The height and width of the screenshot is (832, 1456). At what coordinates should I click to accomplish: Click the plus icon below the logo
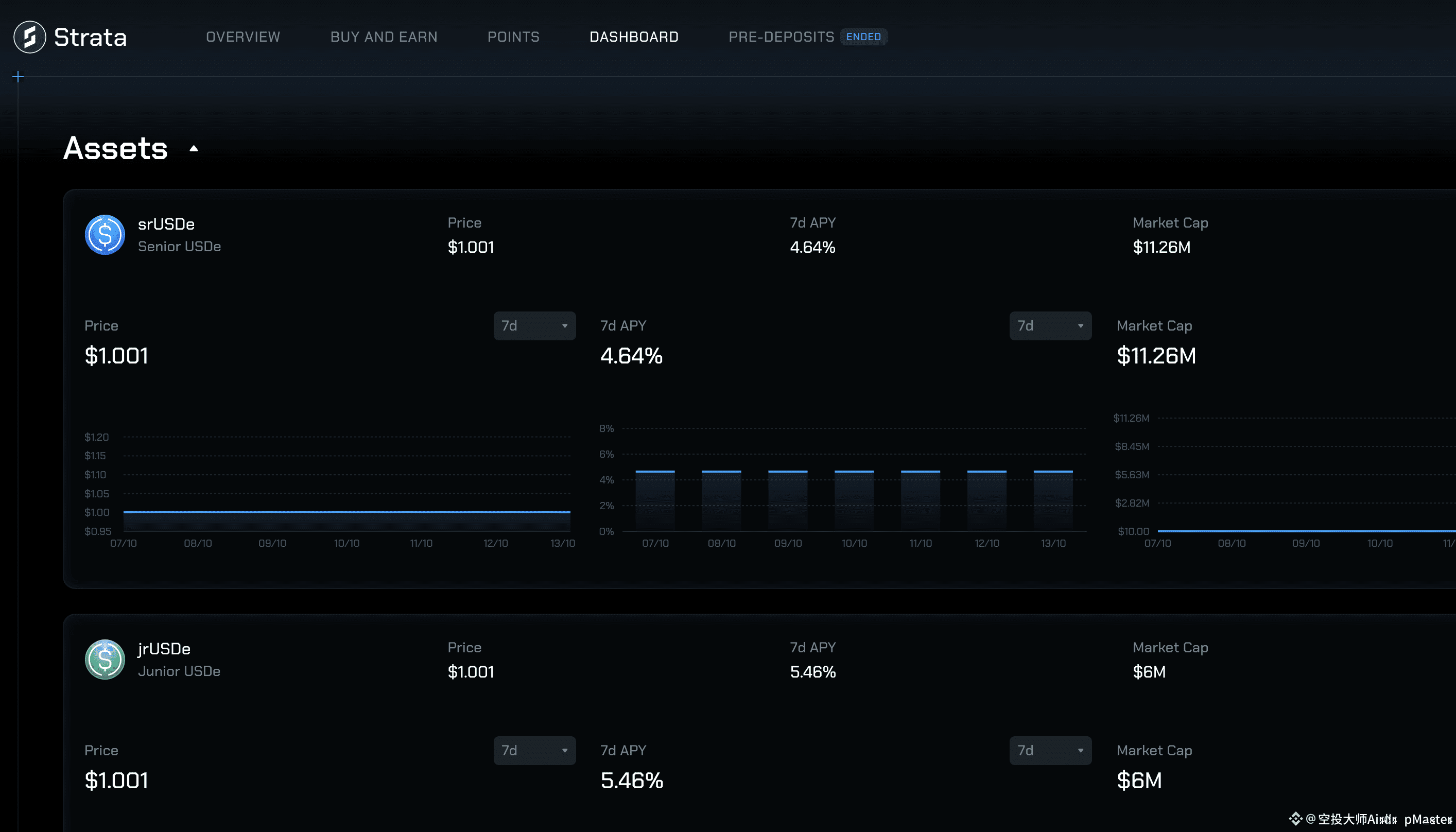tap(19, 77)
